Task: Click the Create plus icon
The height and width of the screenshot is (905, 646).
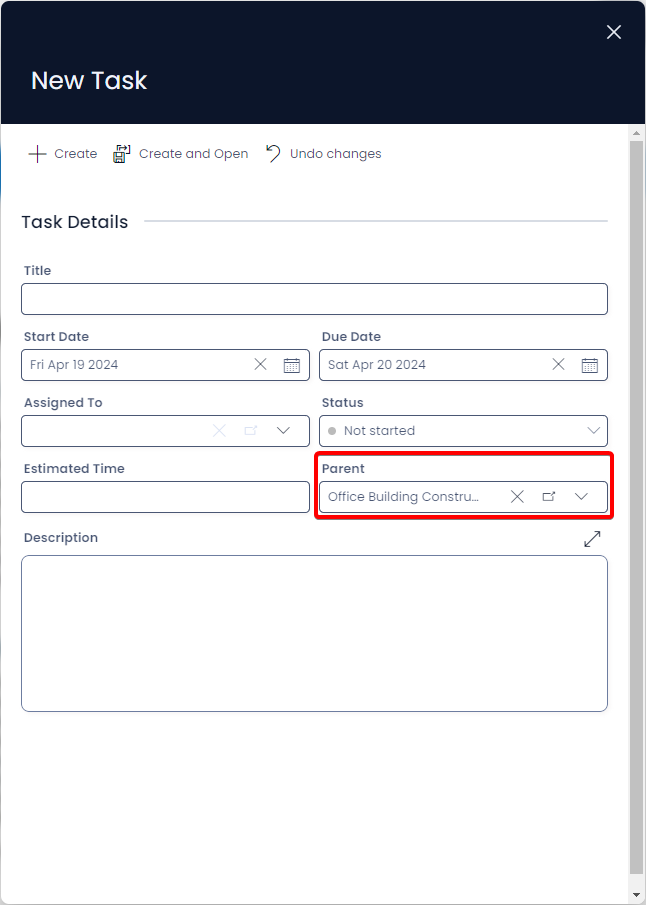Action: (x=37, y=154)
